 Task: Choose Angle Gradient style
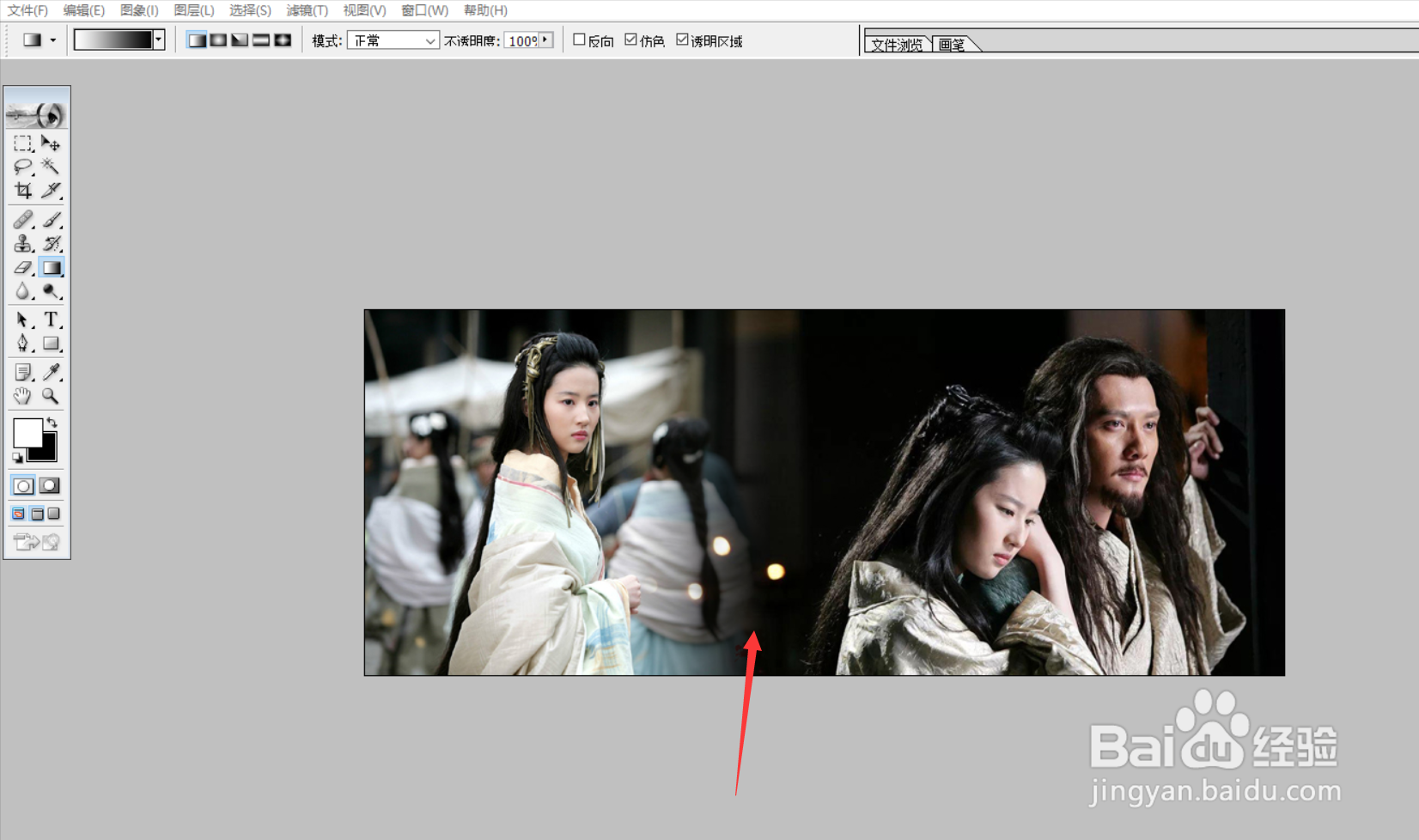point(240,40)
